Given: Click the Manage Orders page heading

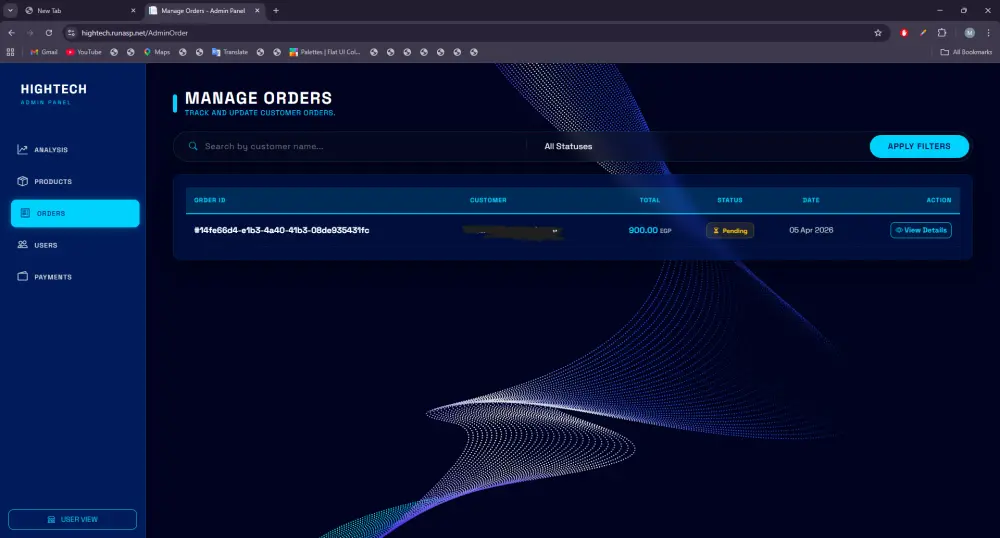Looking at the screenshot, I should tap(258, 98).
